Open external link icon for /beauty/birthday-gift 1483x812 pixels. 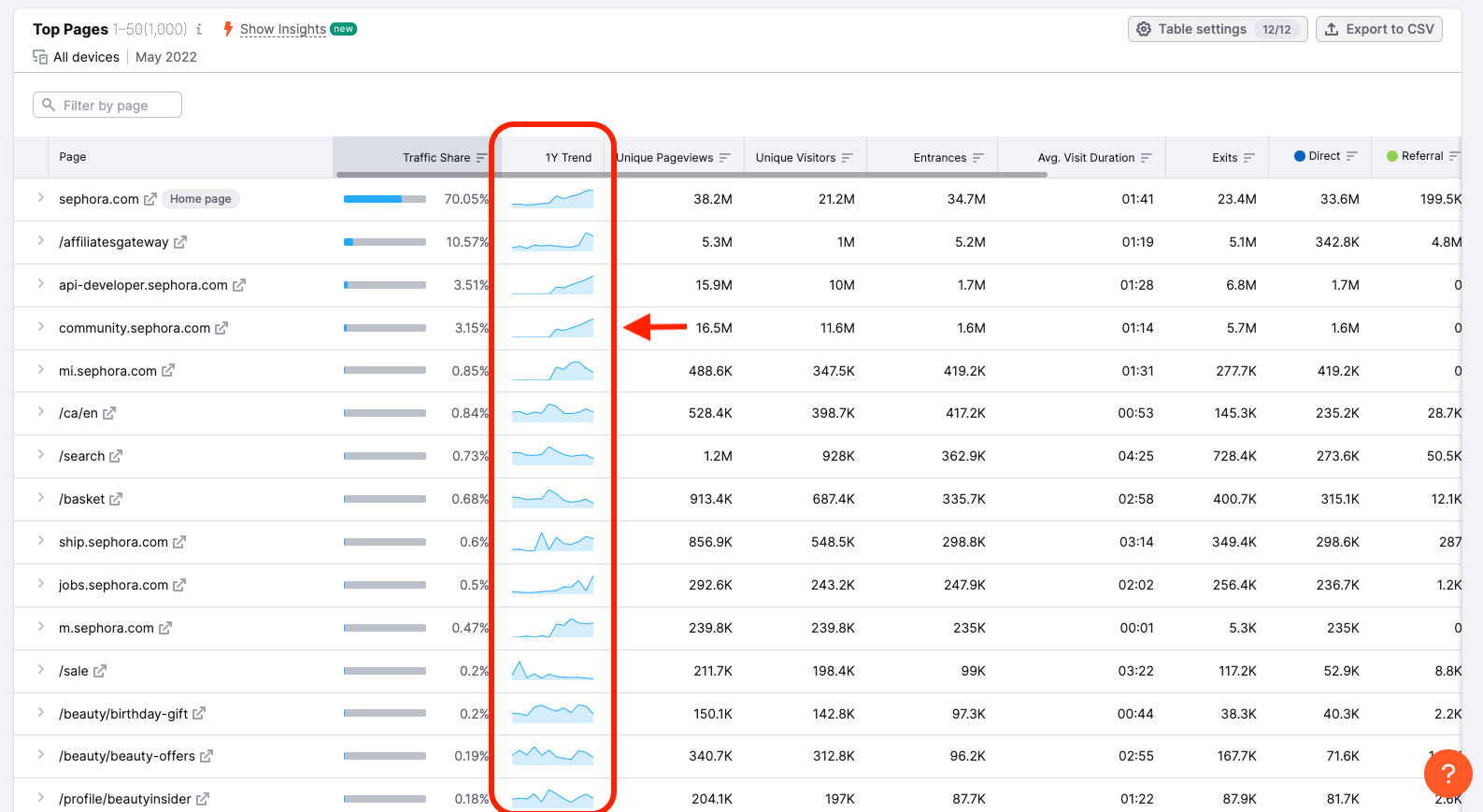coord(199,714)
